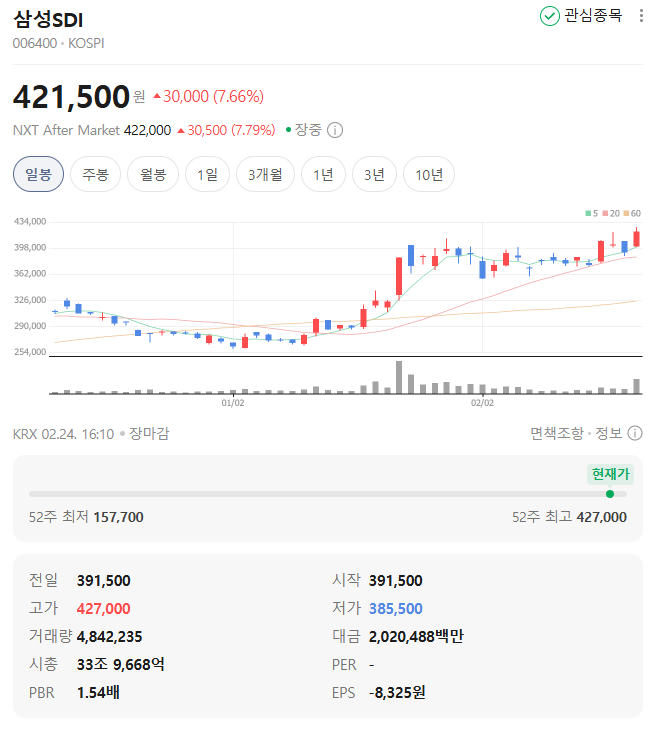Click the info icon beside 면책조항 · 정보

coord(635,433)
